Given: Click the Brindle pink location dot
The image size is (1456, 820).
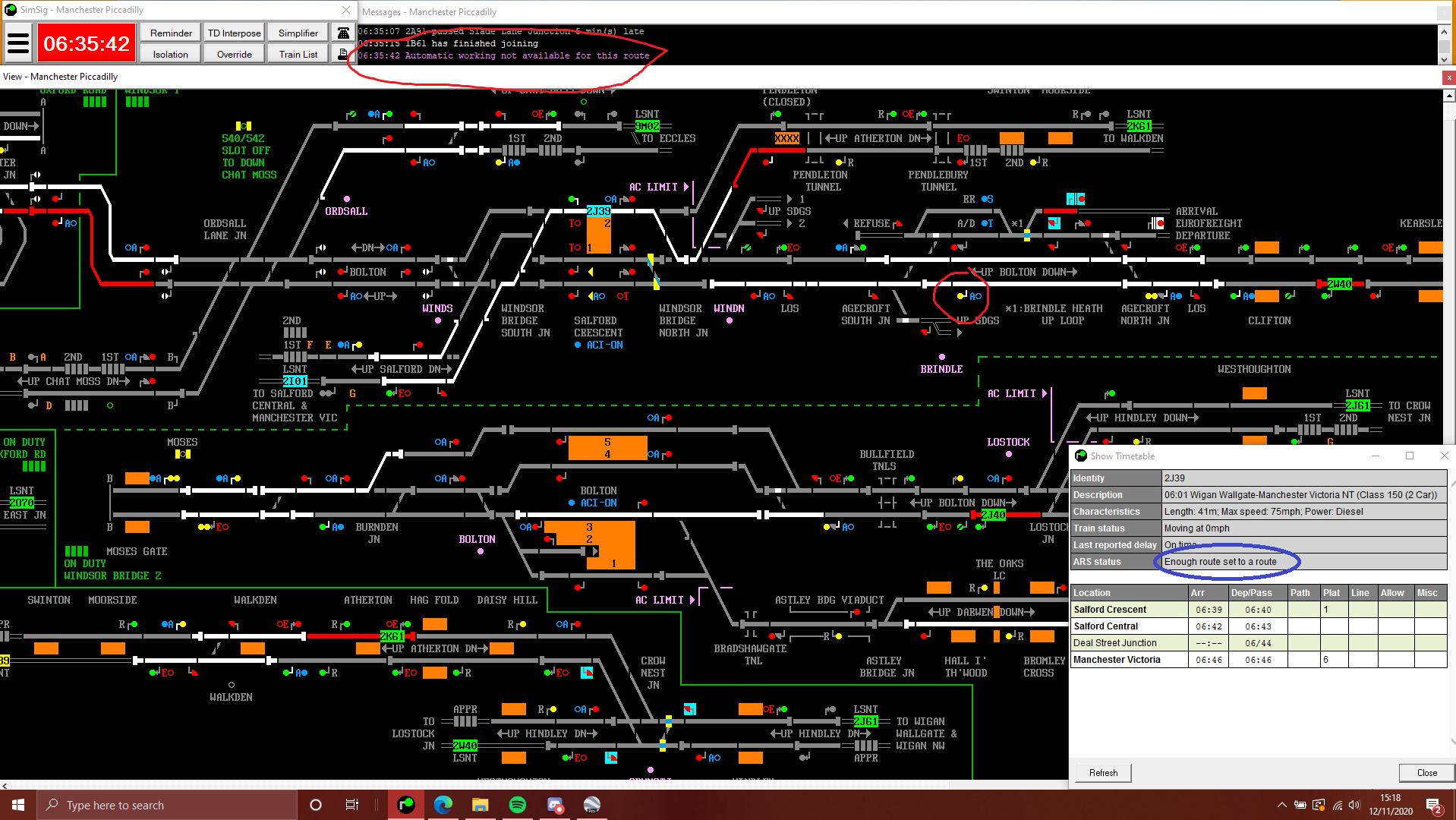Looking at the screenshot, I should click(942, 356).
